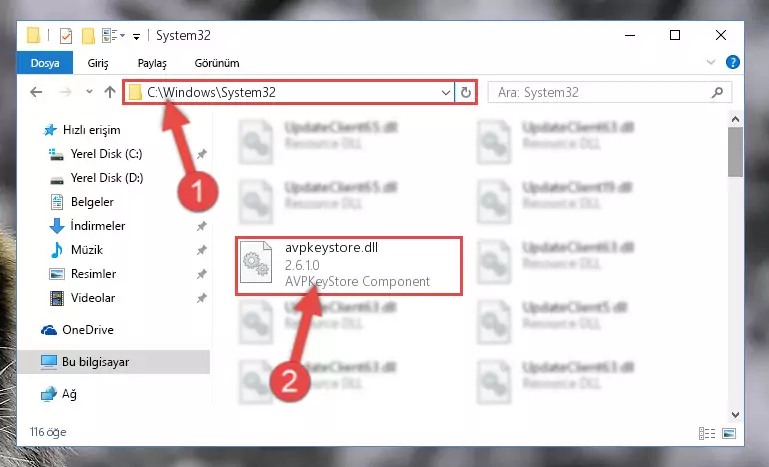769x467 pixels.
Task: Go up one folder level
Action: pos(110,92)
